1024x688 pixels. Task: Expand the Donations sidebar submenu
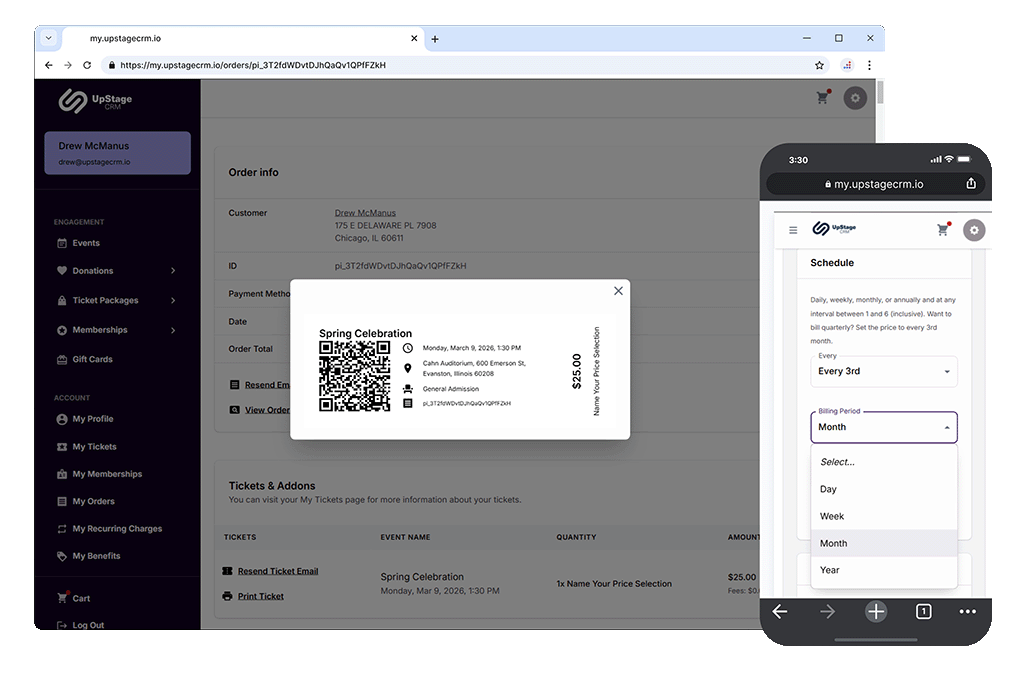pos(172,271)
